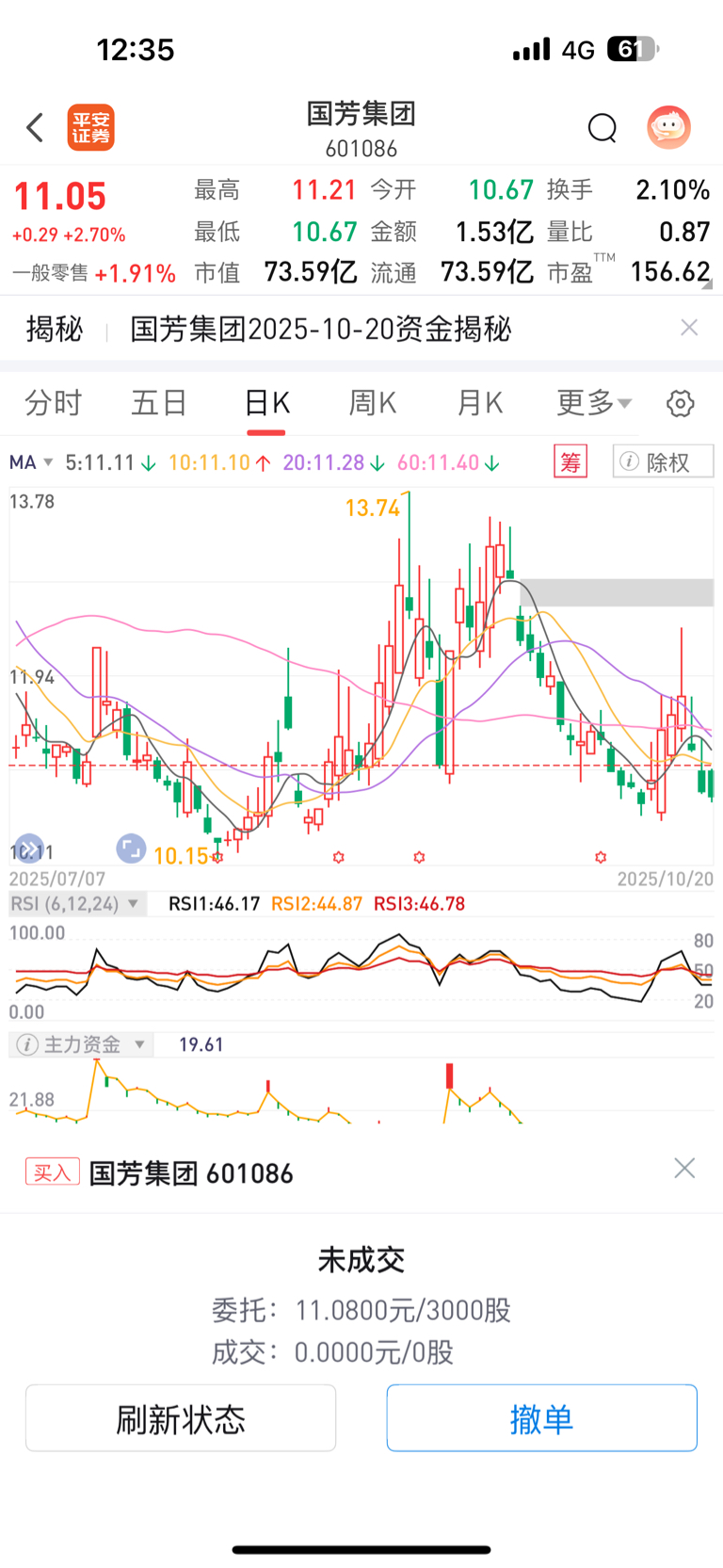Viewport: 723px width, 1568px height.
Task: Close the order status panel
Action: [684, 1169]
